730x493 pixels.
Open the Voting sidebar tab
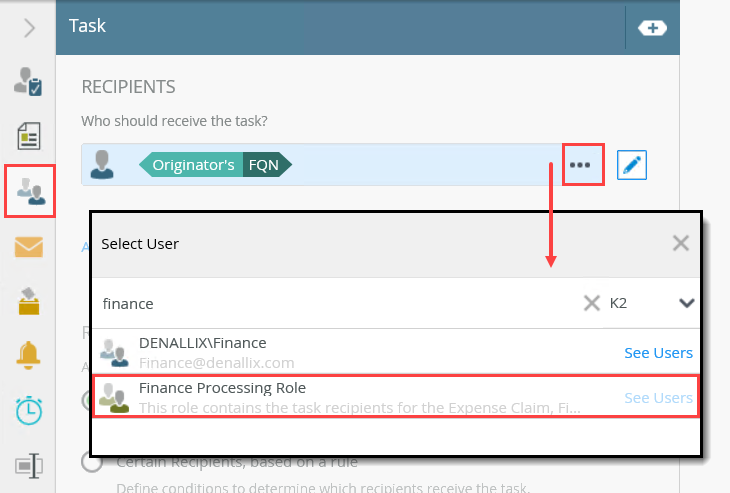(28, 300)
